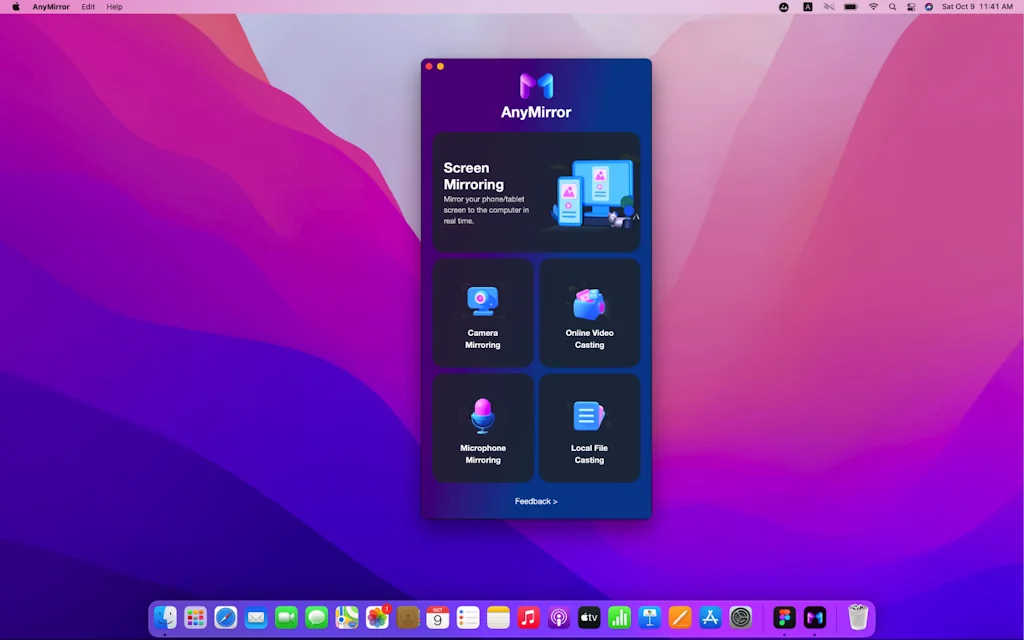The height and width of the screenshot is (640, 1024).
Task: Click the date and time display
Action: [977, 7]
